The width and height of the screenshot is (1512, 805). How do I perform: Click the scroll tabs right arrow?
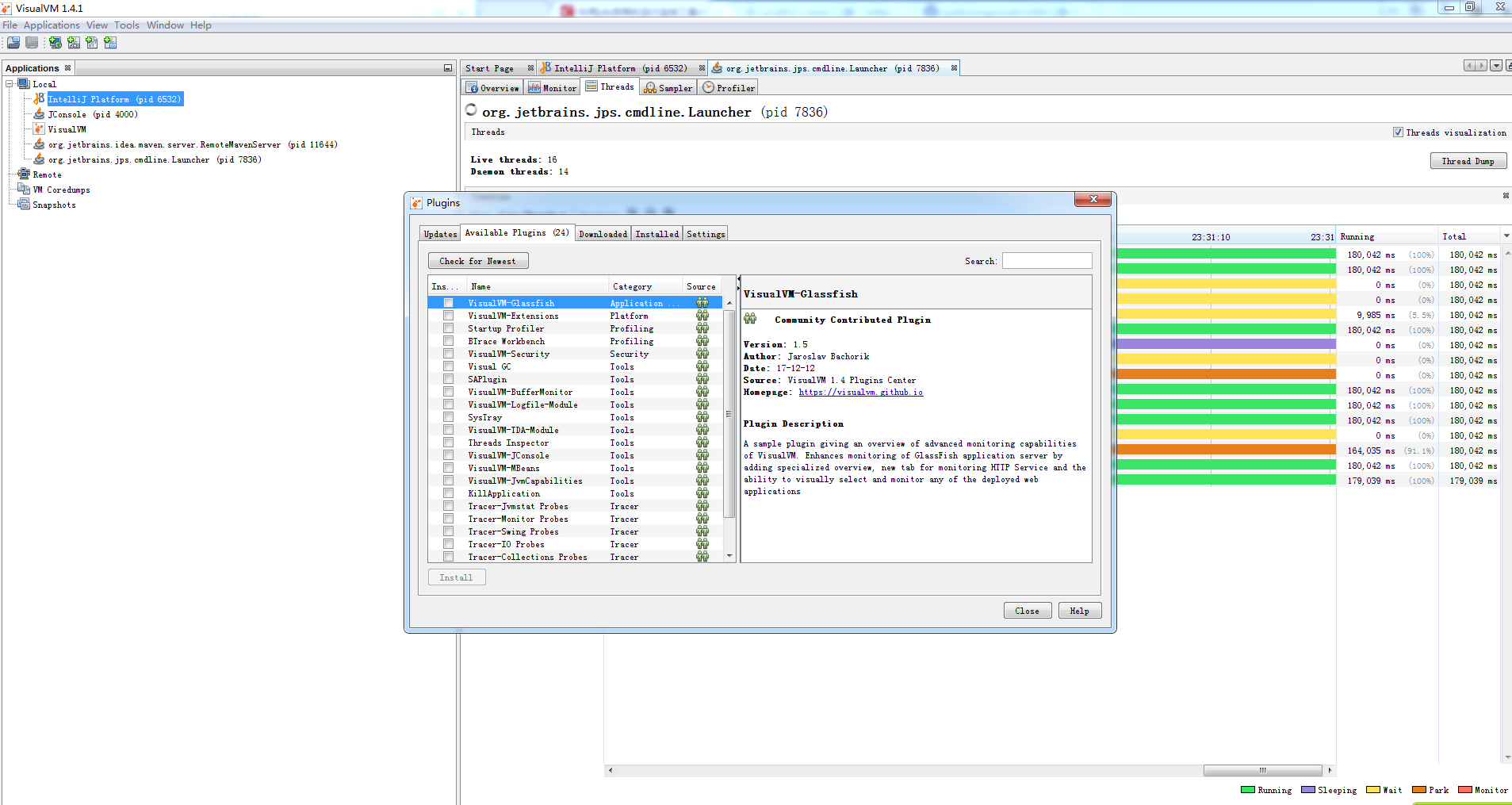pos(1481,66)
